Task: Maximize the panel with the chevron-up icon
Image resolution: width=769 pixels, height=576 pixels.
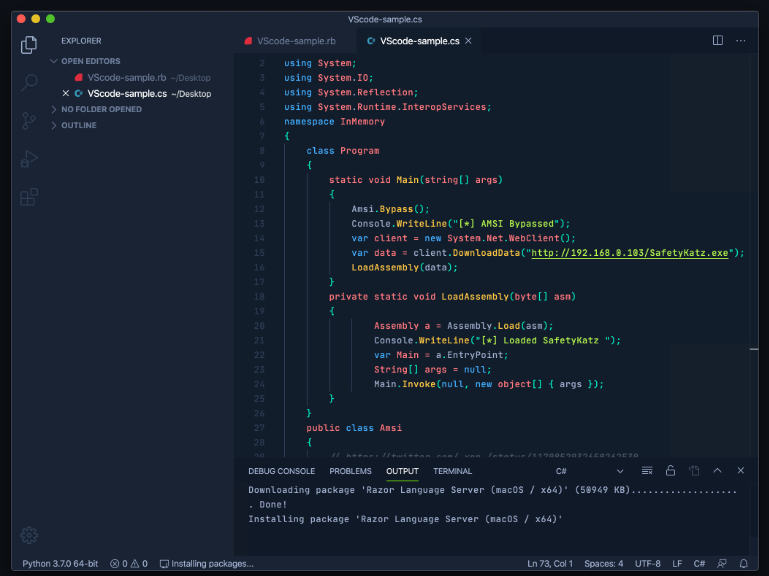Action: (718, 471)
